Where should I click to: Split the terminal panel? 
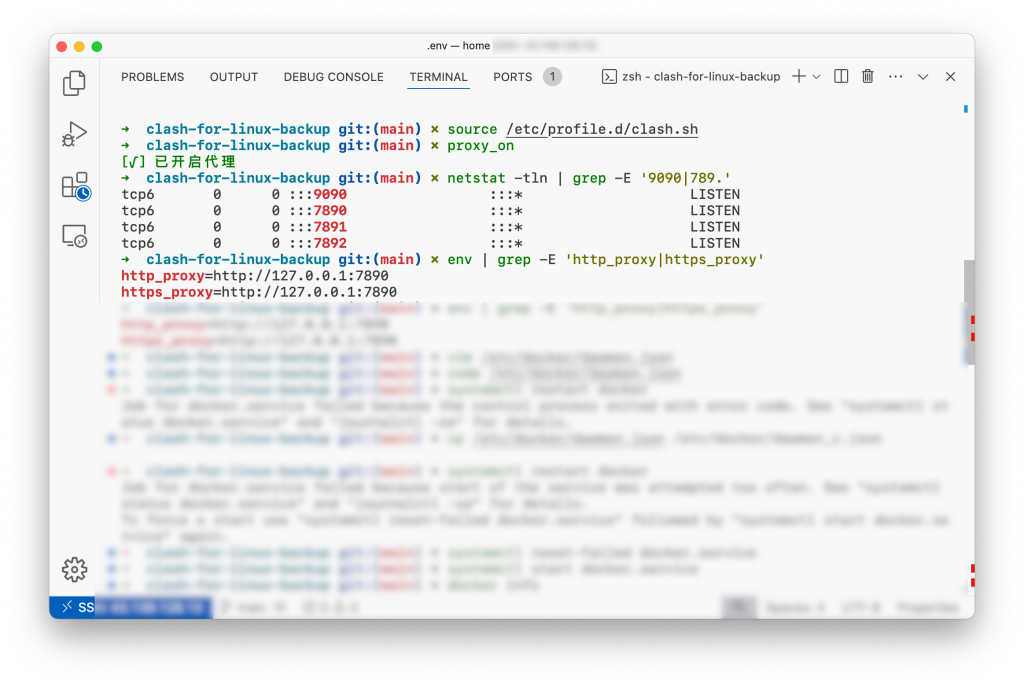[841, 77]
